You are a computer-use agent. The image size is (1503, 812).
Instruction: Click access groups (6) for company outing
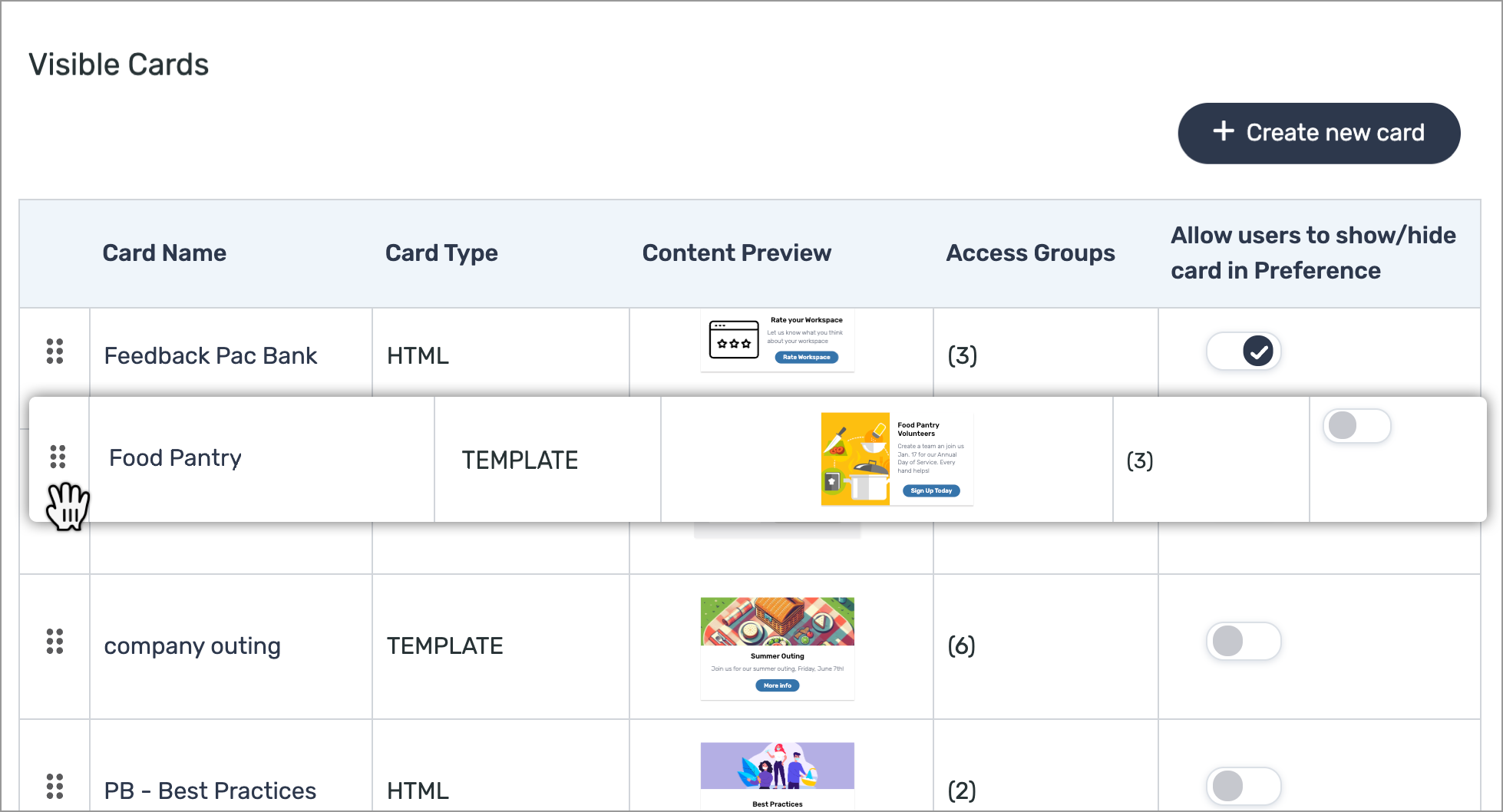point(961,645)
